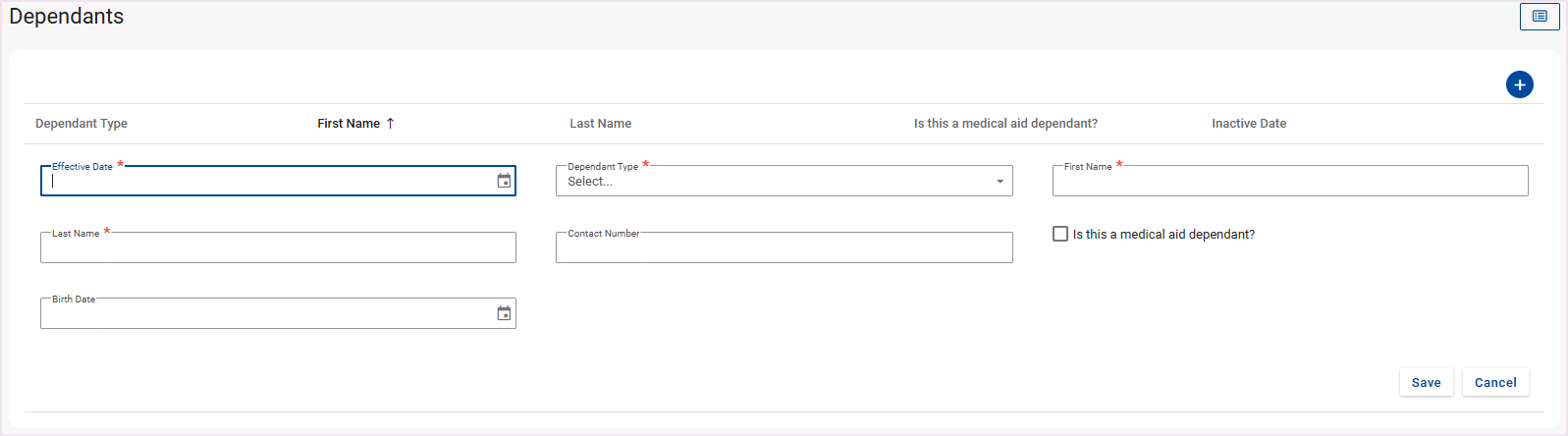
Task: Click into the First Name input field
Action: point(1289,182)
